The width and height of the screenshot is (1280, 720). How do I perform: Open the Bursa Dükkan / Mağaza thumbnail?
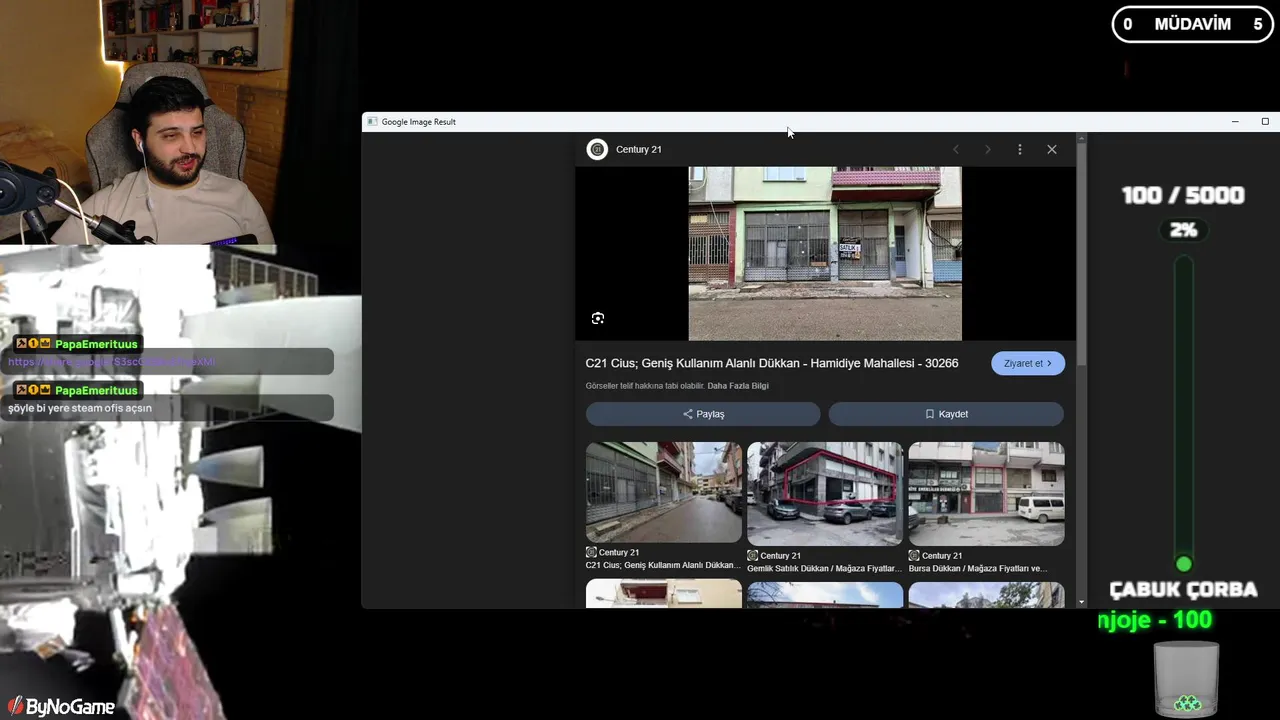[x=986, y=493]
